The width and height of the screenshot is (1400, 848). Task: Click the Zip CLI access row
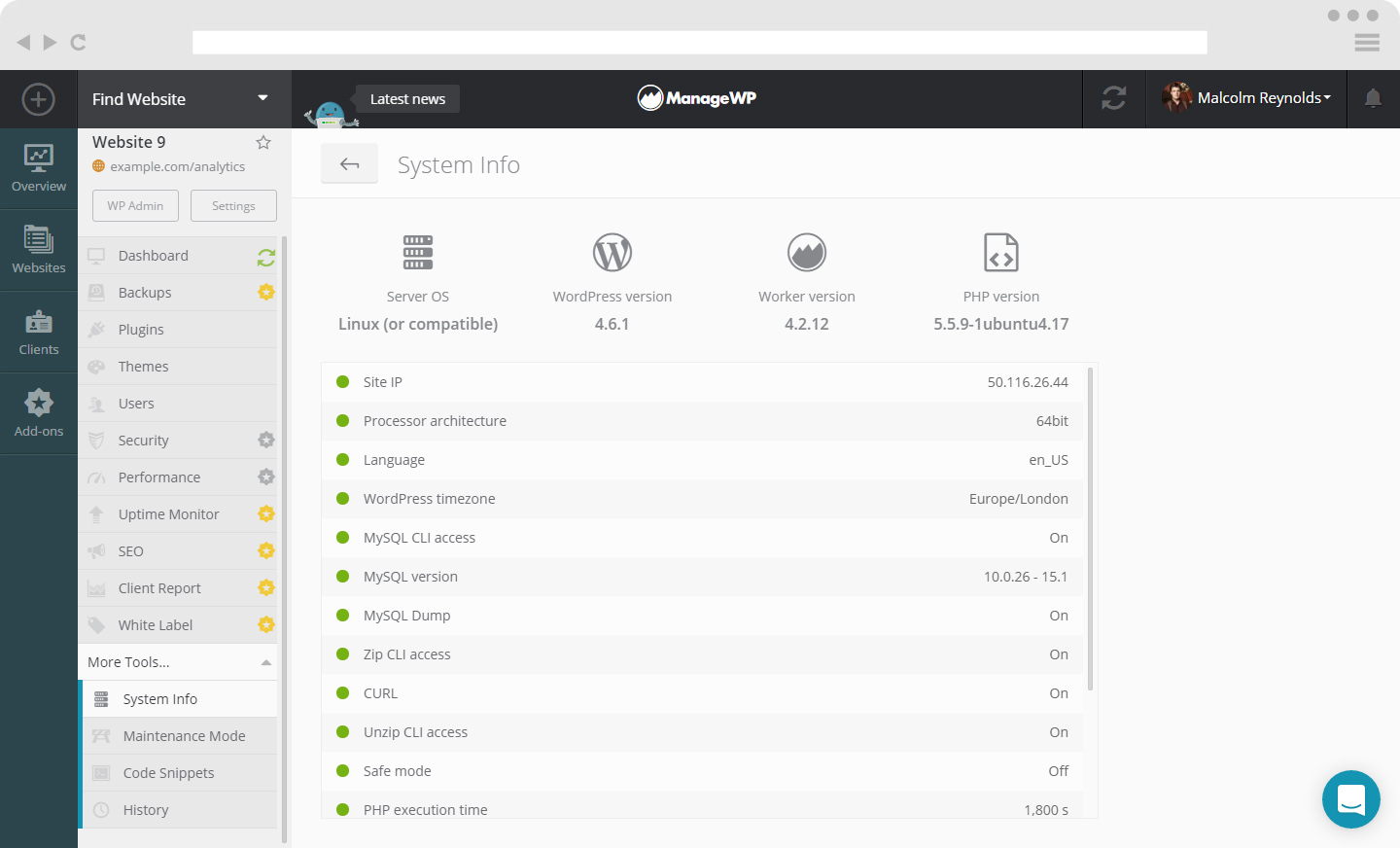tap(703, 654)
